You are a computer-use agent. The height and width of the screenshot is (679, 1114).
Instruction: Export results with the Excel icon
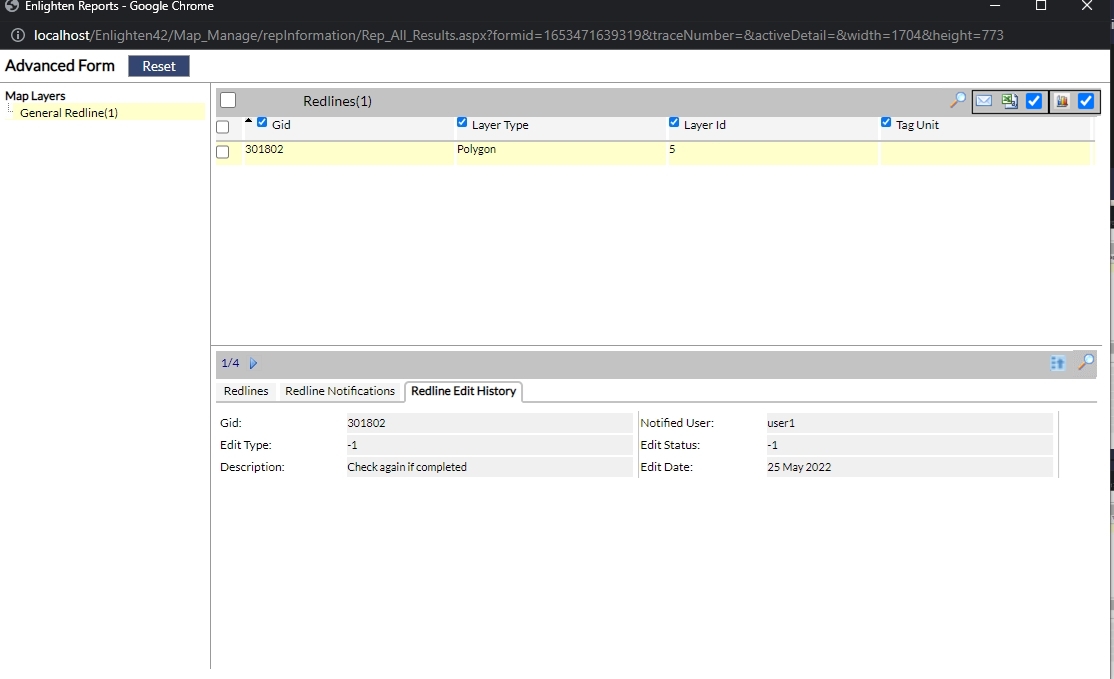tap(1010, 101)
